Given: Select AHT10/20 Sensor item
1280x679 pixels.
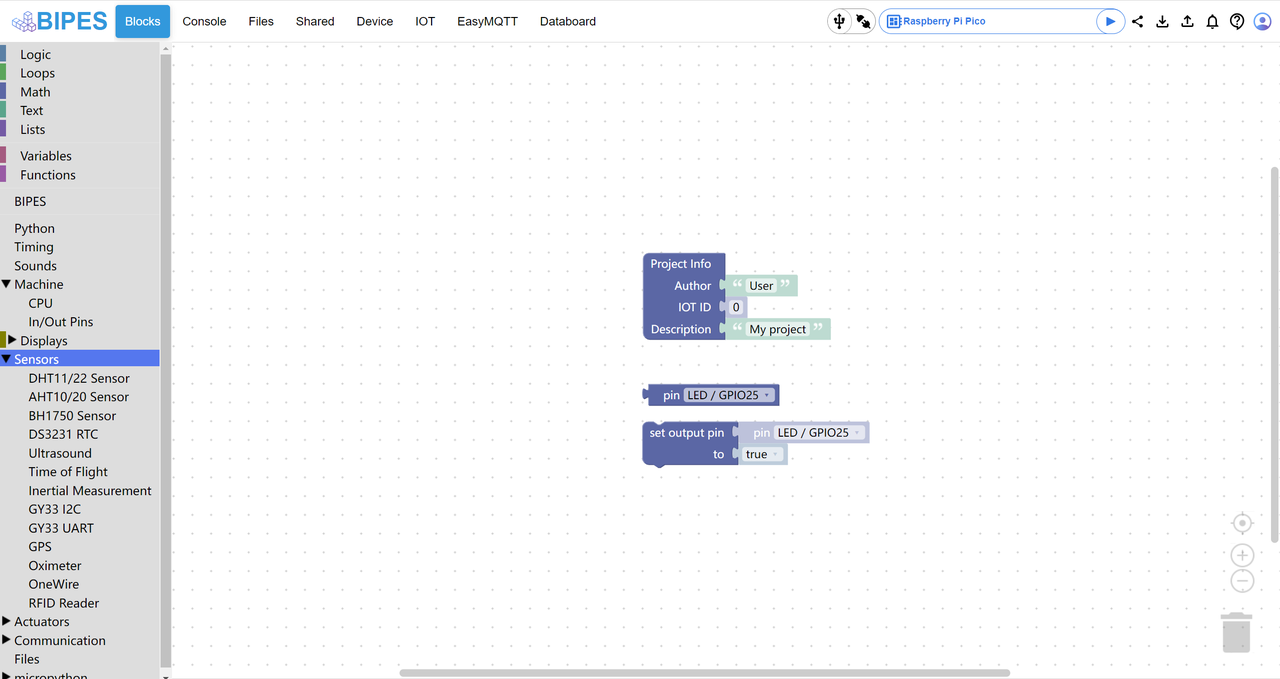Looking at the screenshot, I should click(80, 397).
